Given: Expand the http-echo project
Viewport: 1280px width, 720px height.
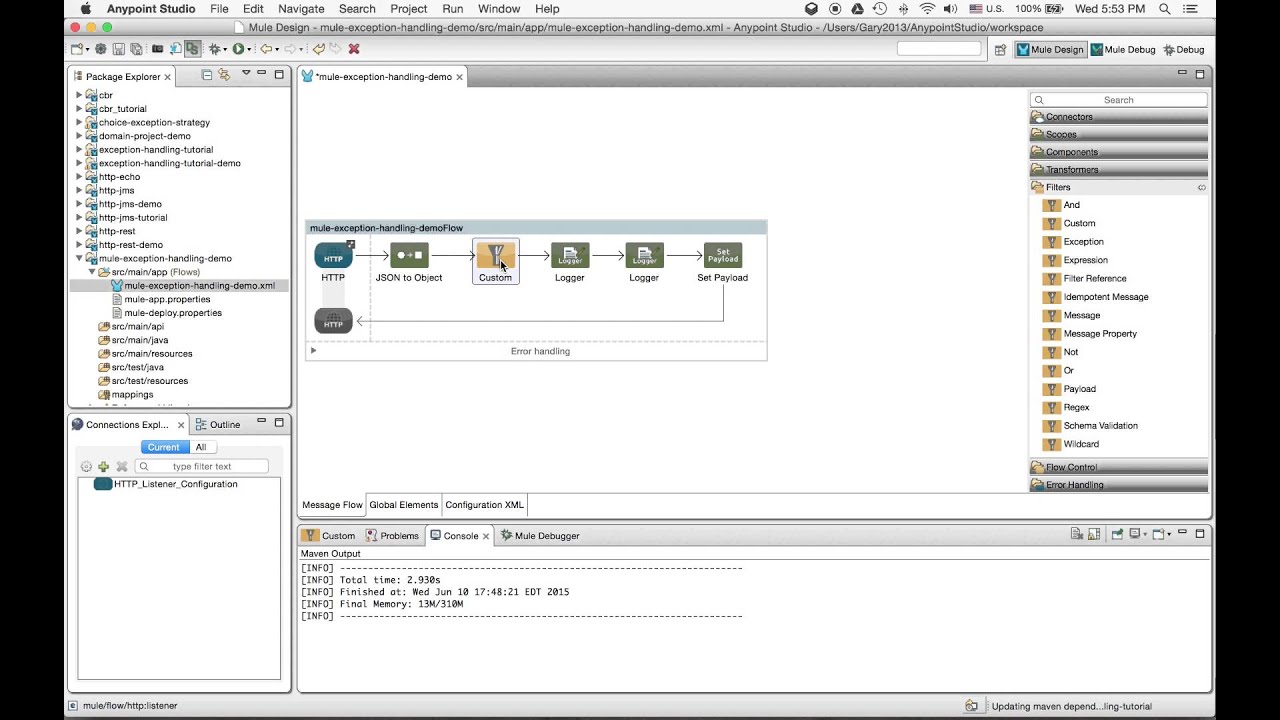Looking at the screenshot, I should [x=79, y=177].
